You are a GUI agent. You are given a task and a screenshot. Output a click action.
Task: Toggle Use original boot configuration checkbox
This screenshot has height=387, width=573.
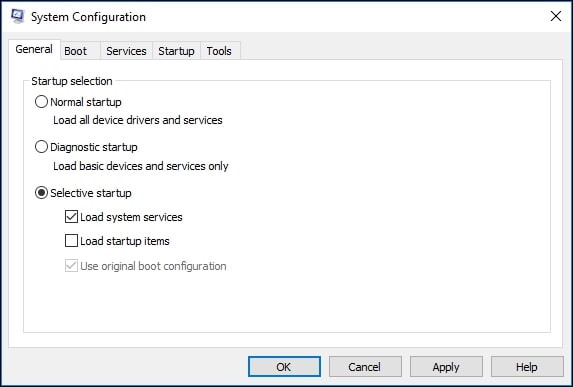point(71,266)
